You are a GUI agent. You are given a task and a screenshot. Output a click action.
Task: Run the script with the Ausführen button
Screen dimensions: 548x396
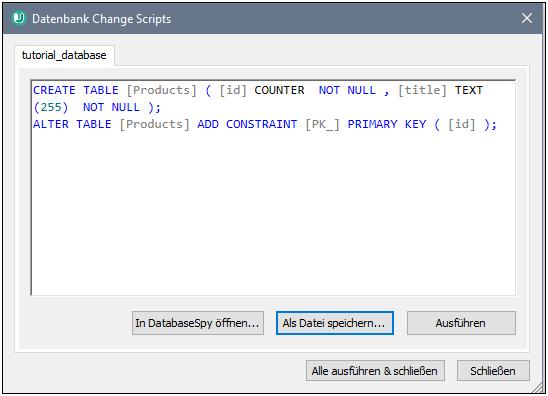tap(461, 323)
